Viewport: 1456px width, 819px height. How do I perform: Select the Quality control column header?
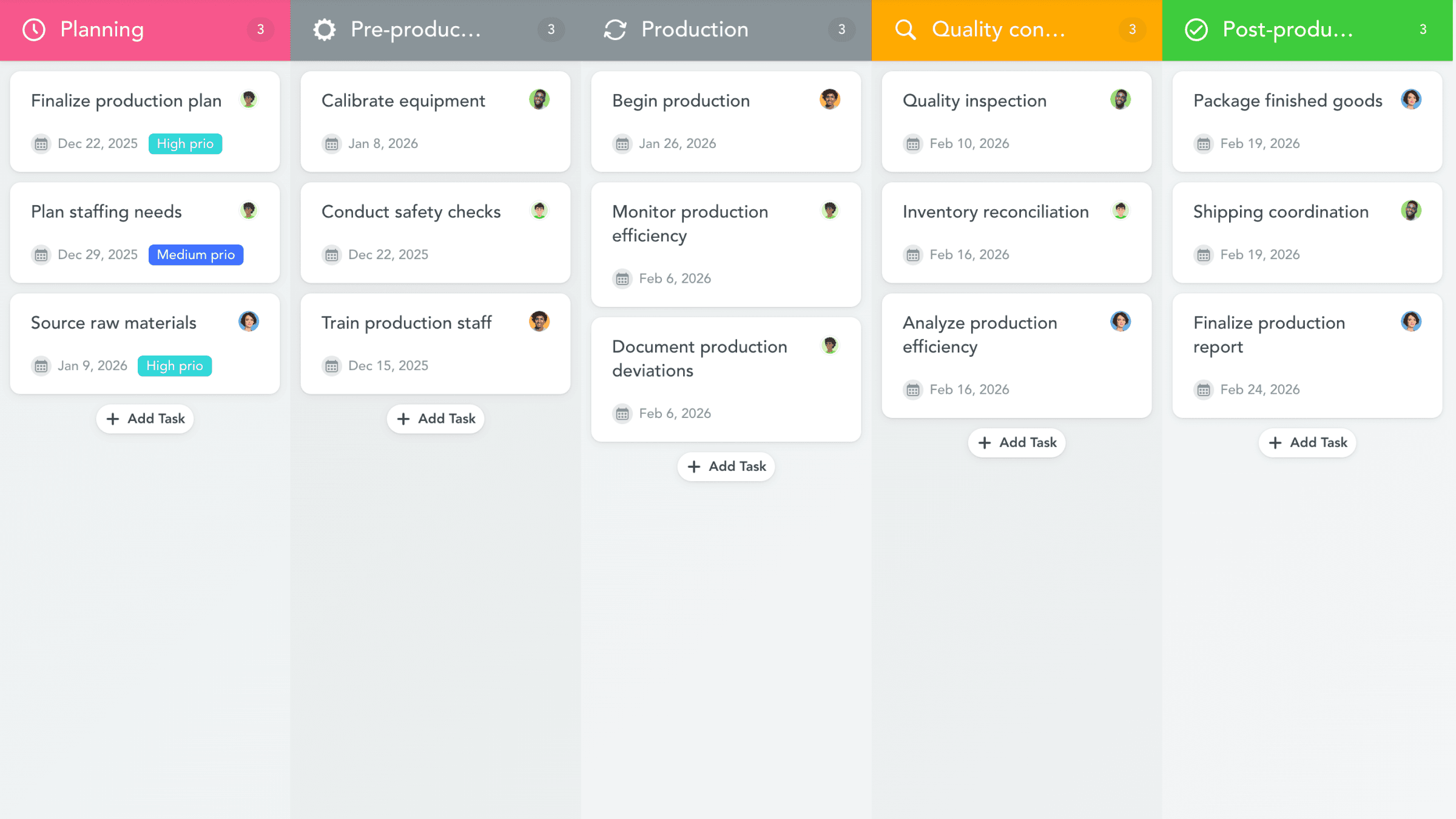click(x=999, y=30)
